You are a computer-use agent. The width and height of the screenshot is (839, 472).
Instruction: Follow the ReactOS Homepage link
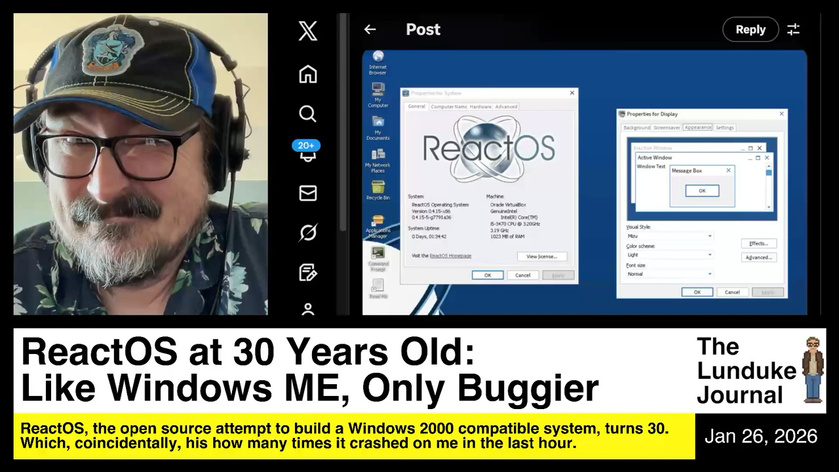click(x=450, y=256)
